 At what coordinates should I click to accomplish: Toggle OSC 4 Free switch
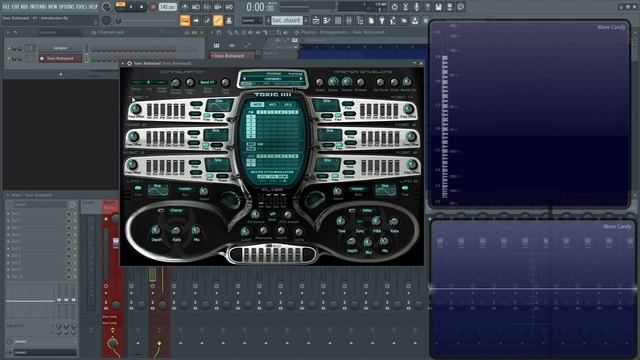pos(338,117)
